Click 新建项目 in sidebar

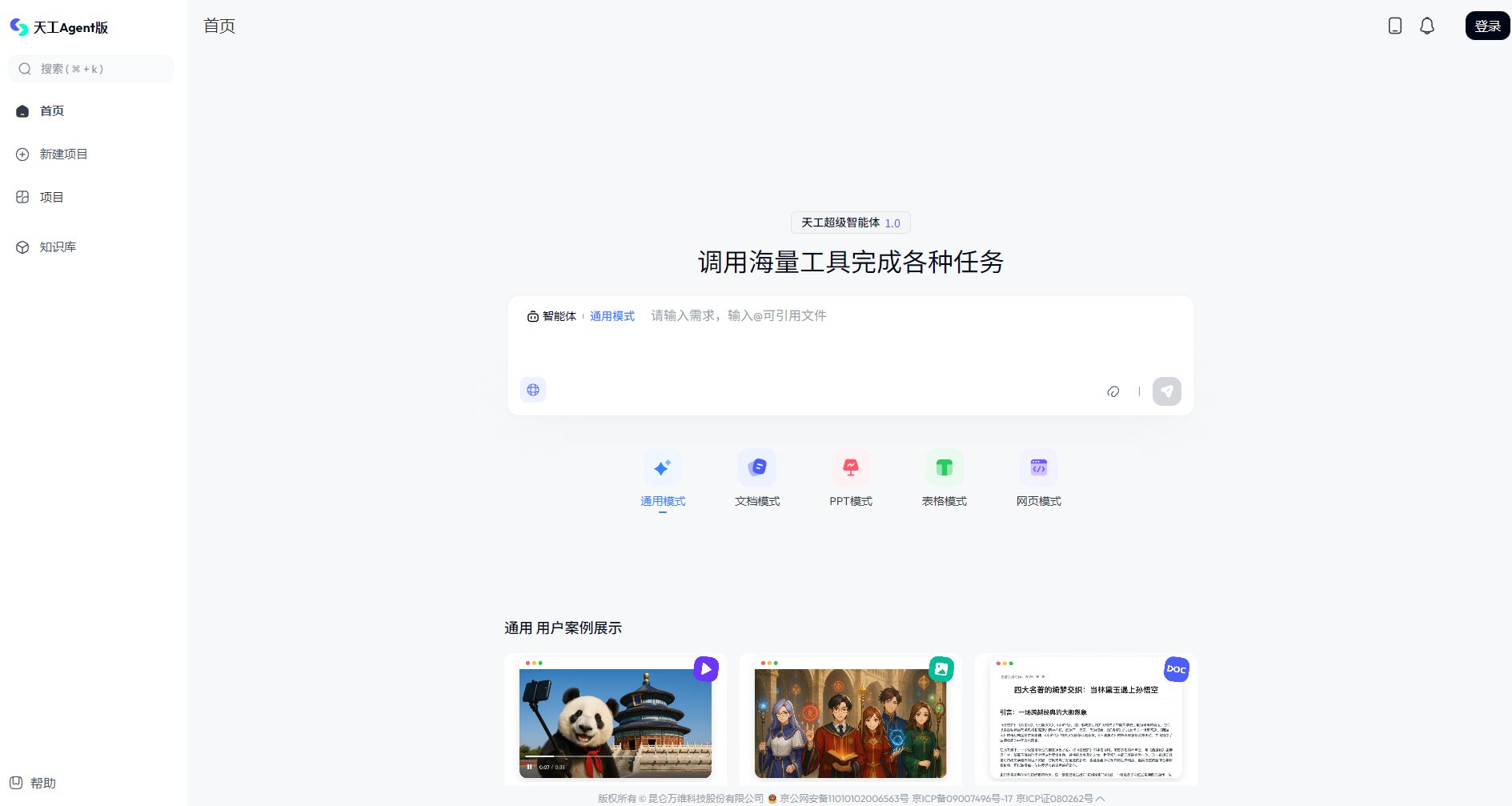(63, 154)
